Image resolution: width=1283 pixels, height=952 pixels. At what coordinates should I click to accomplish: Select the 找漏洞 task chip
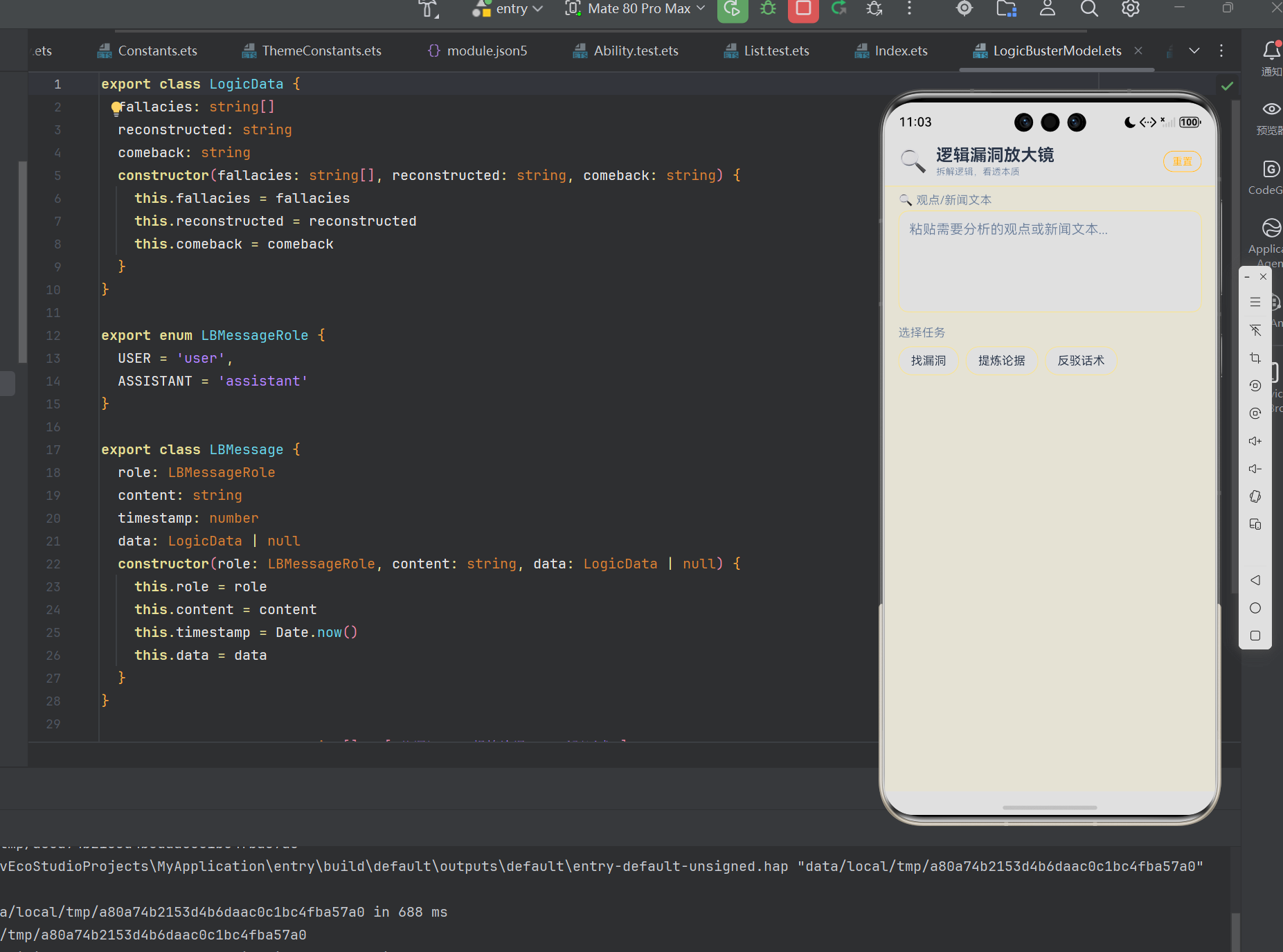tap(928, 361)
